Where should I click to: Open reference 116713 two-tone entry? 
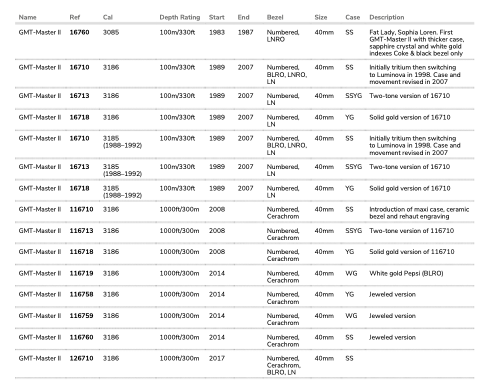pyautogui.click(x=81, y=231)
